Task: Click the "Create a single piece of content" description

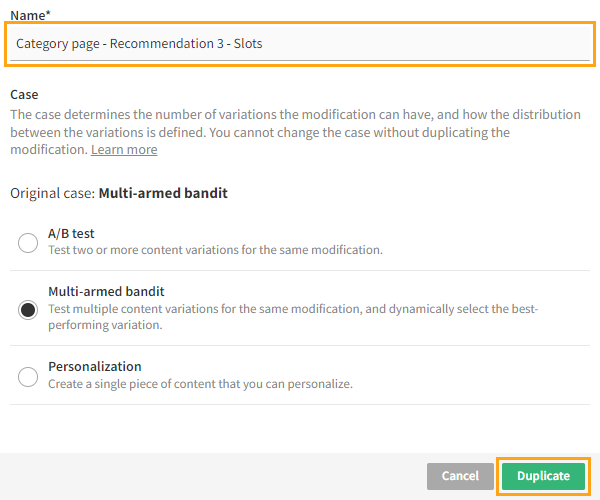Action: [x=200, y=384]
